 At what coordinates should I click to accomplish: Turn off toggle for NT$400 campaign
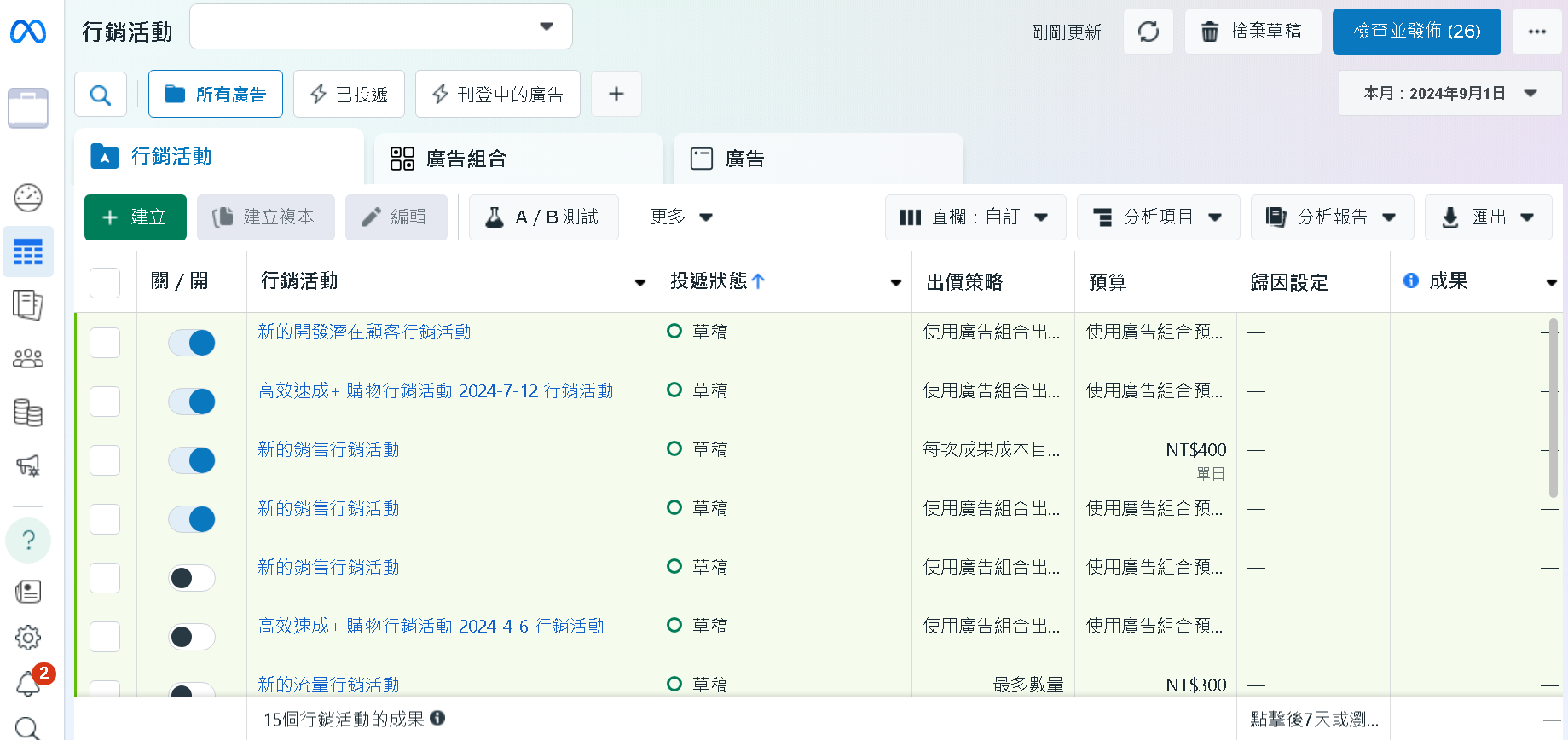(192, 460)
